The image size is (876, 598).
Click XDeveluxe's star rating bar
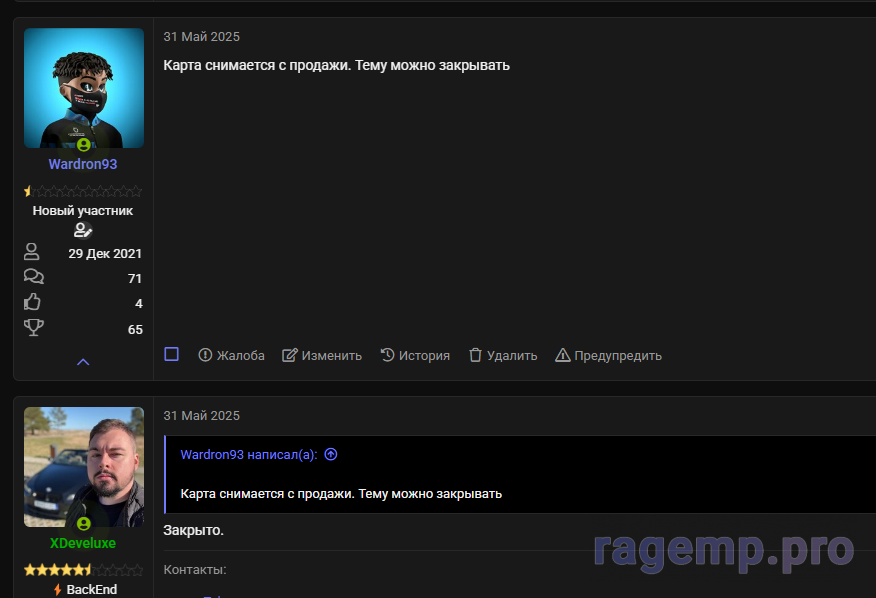(83, 570)
